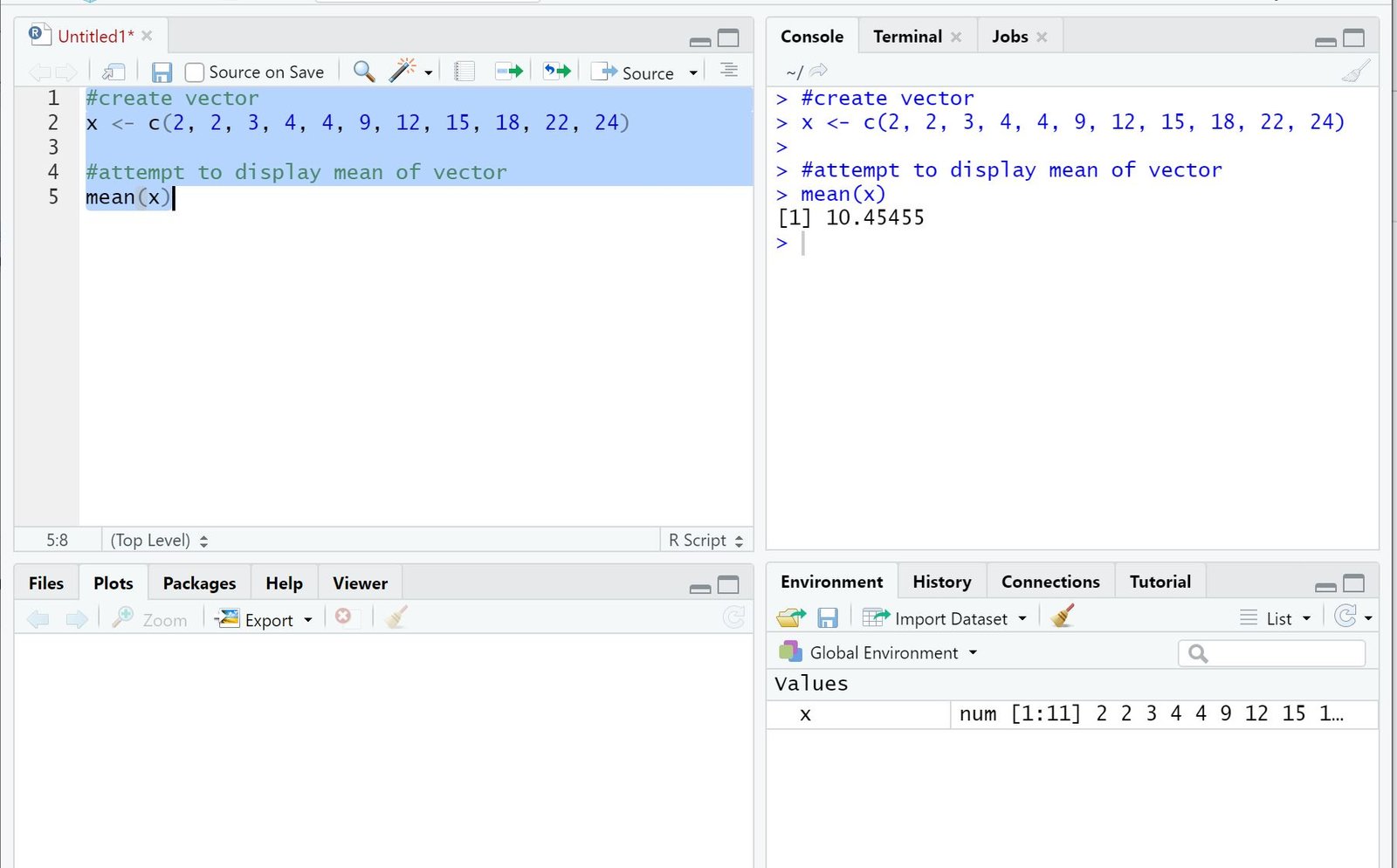Zoom the plot viewer
1397x868 pixels.
150,619
